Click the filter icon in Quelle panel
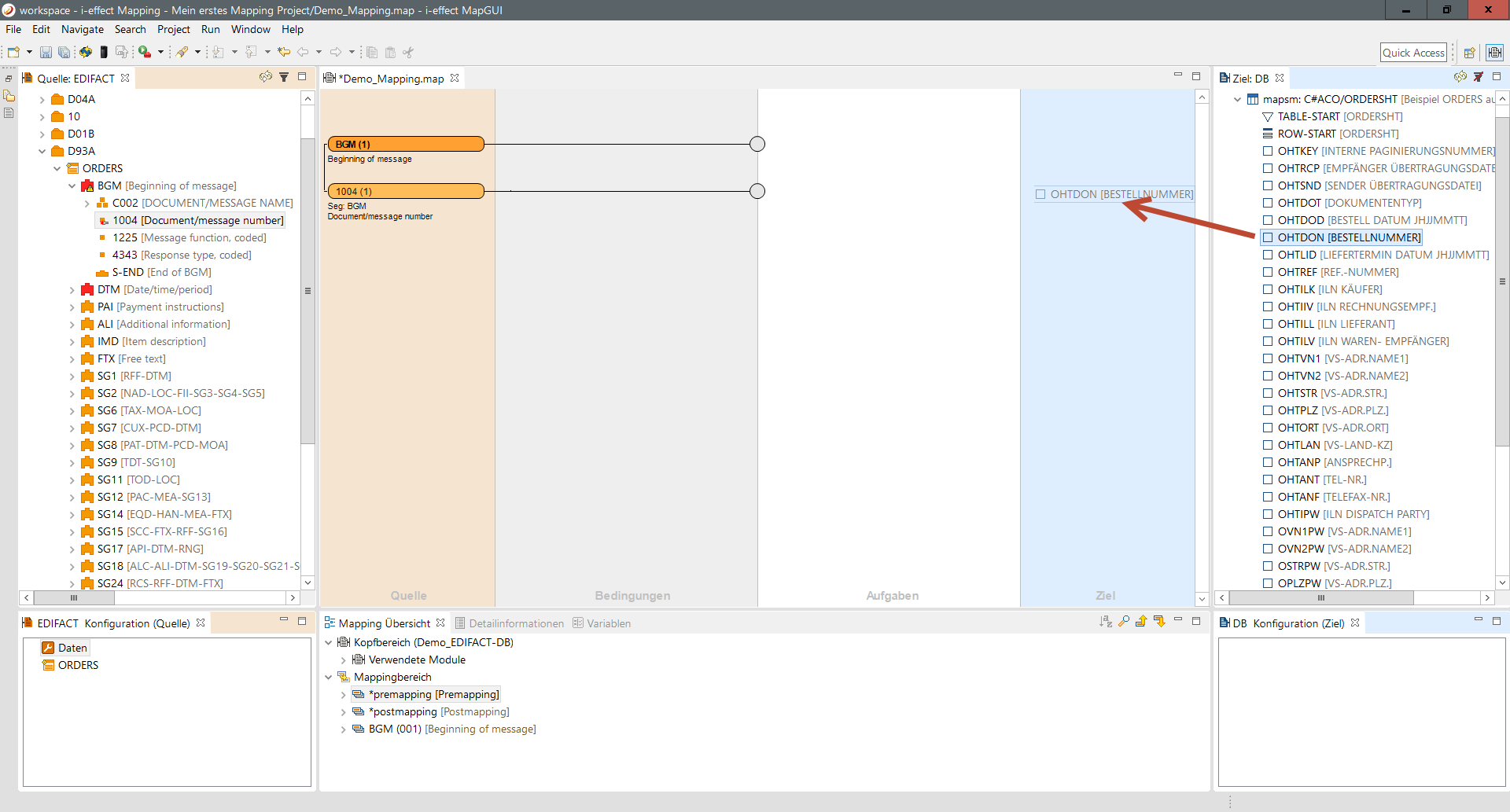Viewport: 1510px width, 812px height. click(x=284, y=77)
